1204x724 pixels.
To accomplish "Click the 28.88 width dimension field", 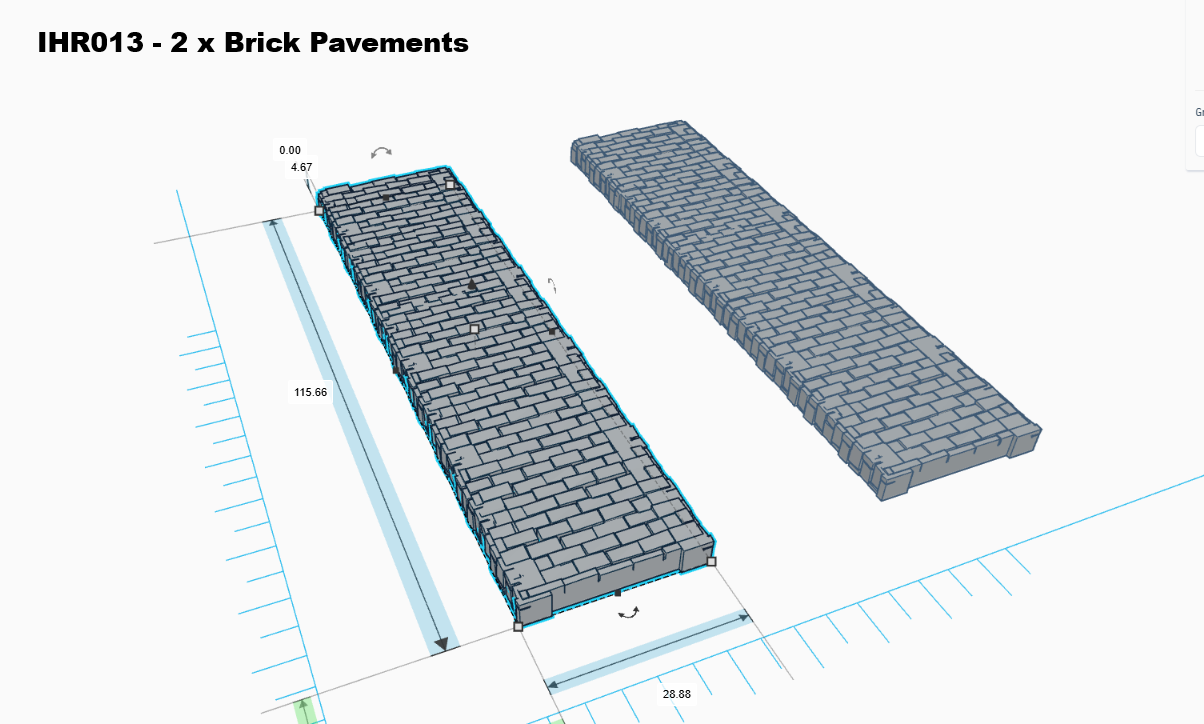I will tap(676, 694).
